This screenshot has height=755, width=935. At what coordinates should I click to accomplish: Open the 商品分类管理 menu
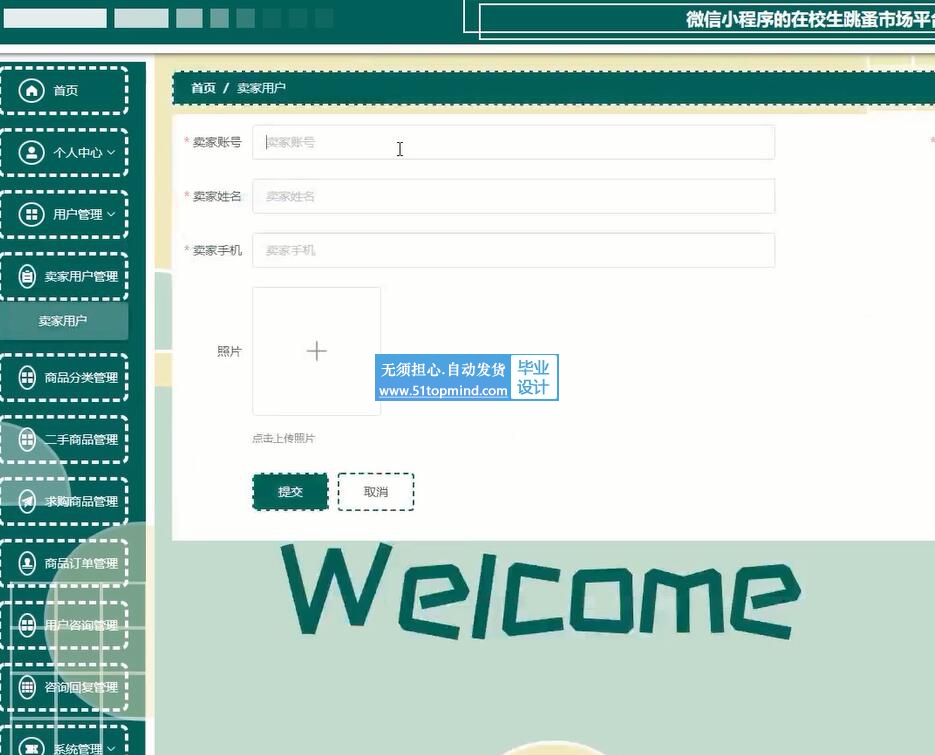coord(64,378)
